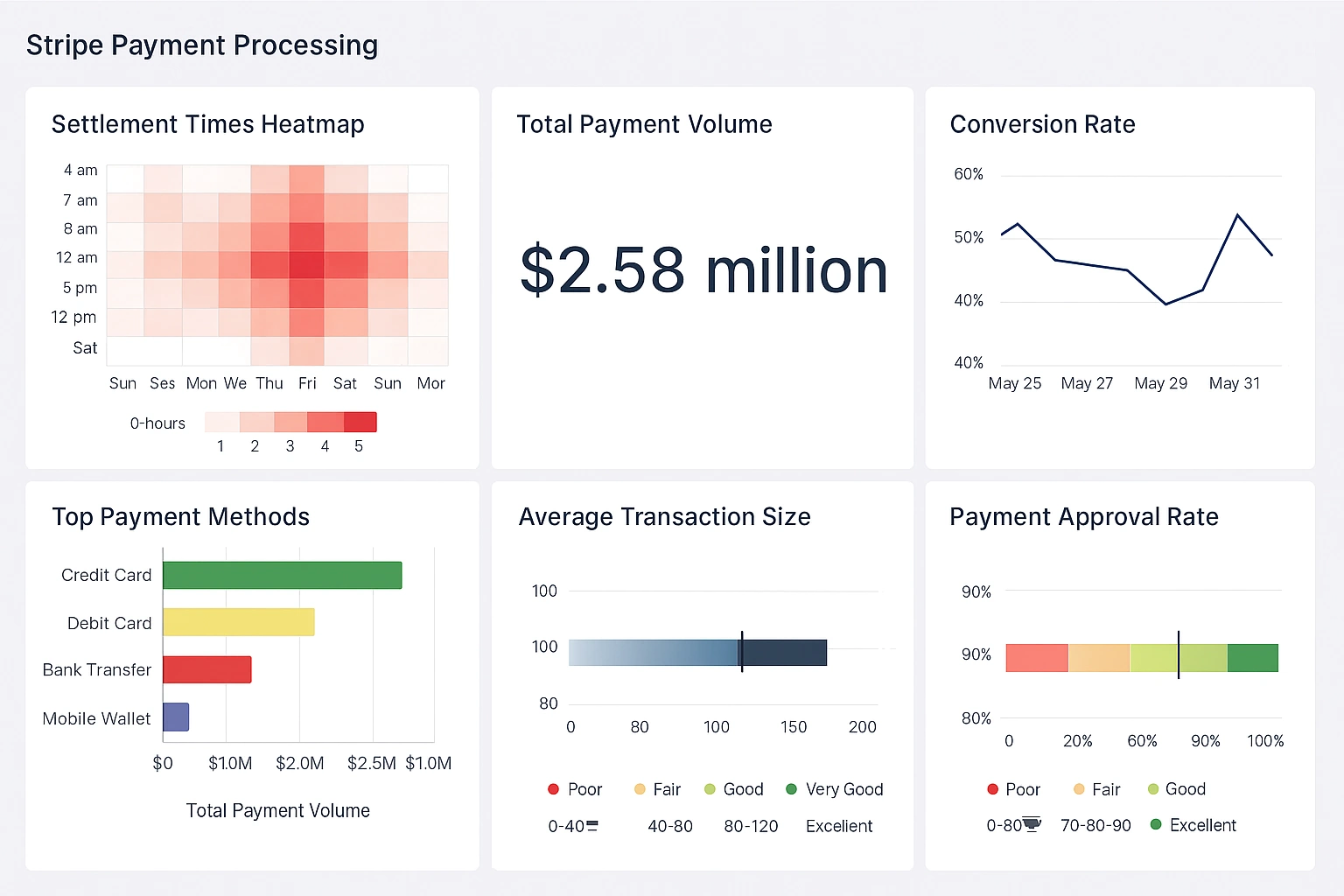1344x896 pixels.
Task: Select the Payment Approval Rate panel title
Action: point(1083,516)
